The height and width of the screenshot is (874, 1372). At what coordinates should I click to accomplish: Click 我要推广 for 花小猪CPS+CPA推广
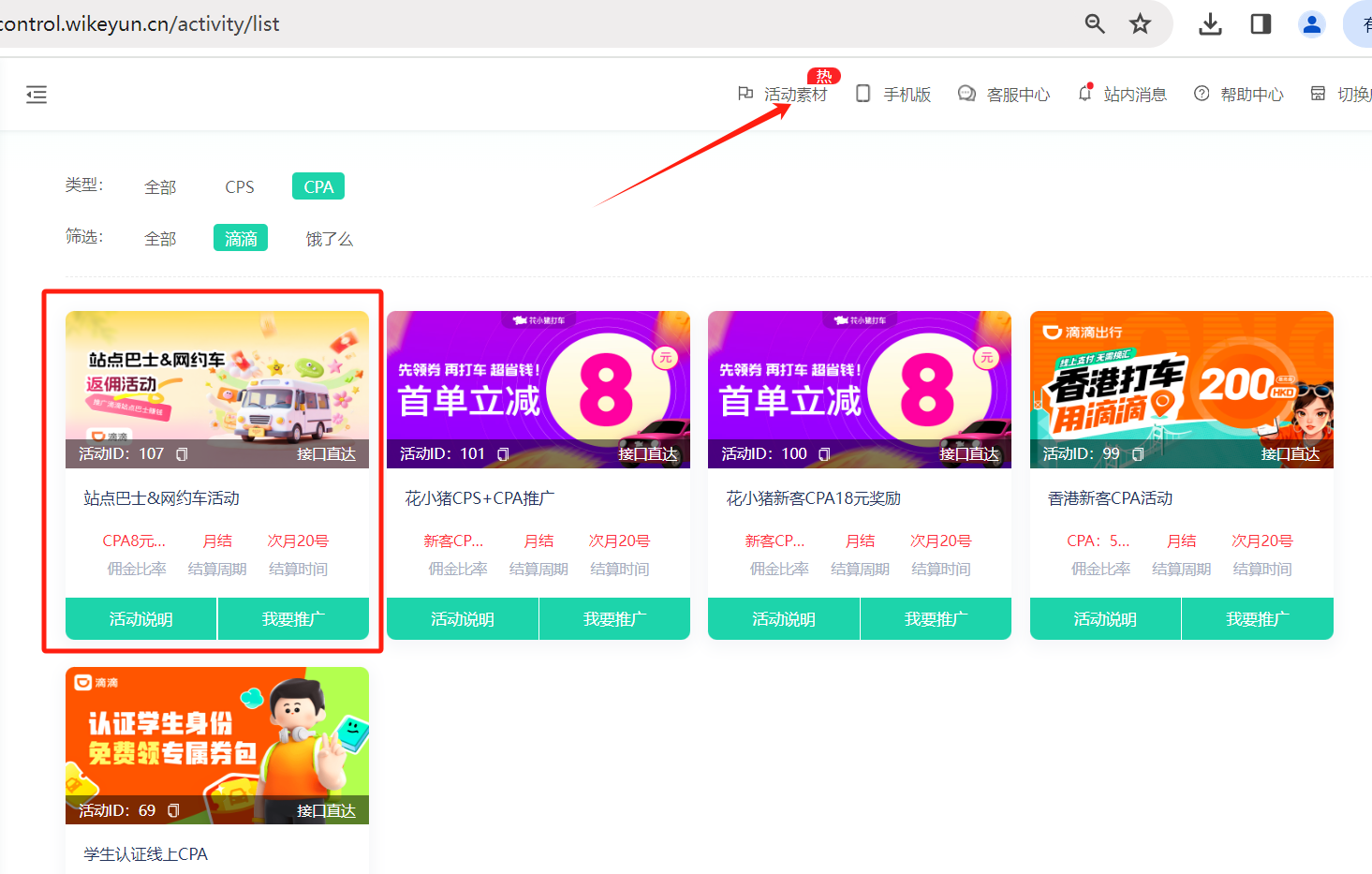coord(615,619)
